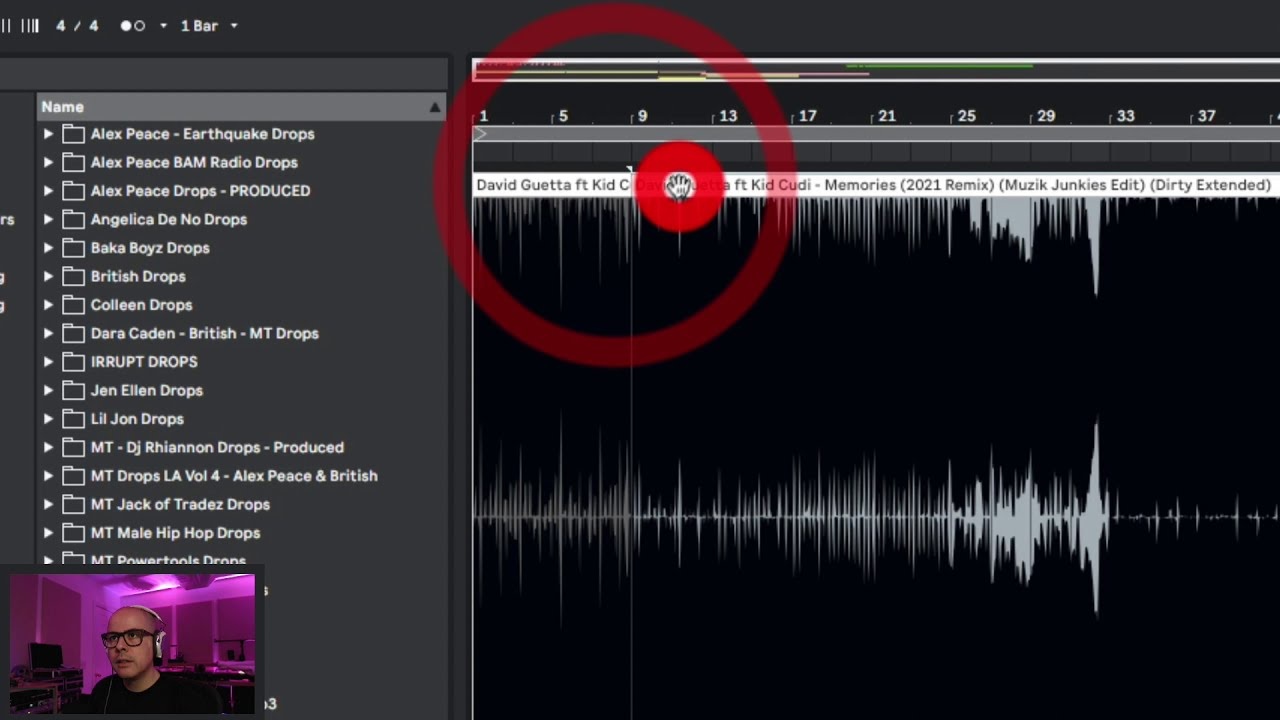The image size is (1280, 720).
Task: Click the British Drops folder icon
Action: point(73,276)
